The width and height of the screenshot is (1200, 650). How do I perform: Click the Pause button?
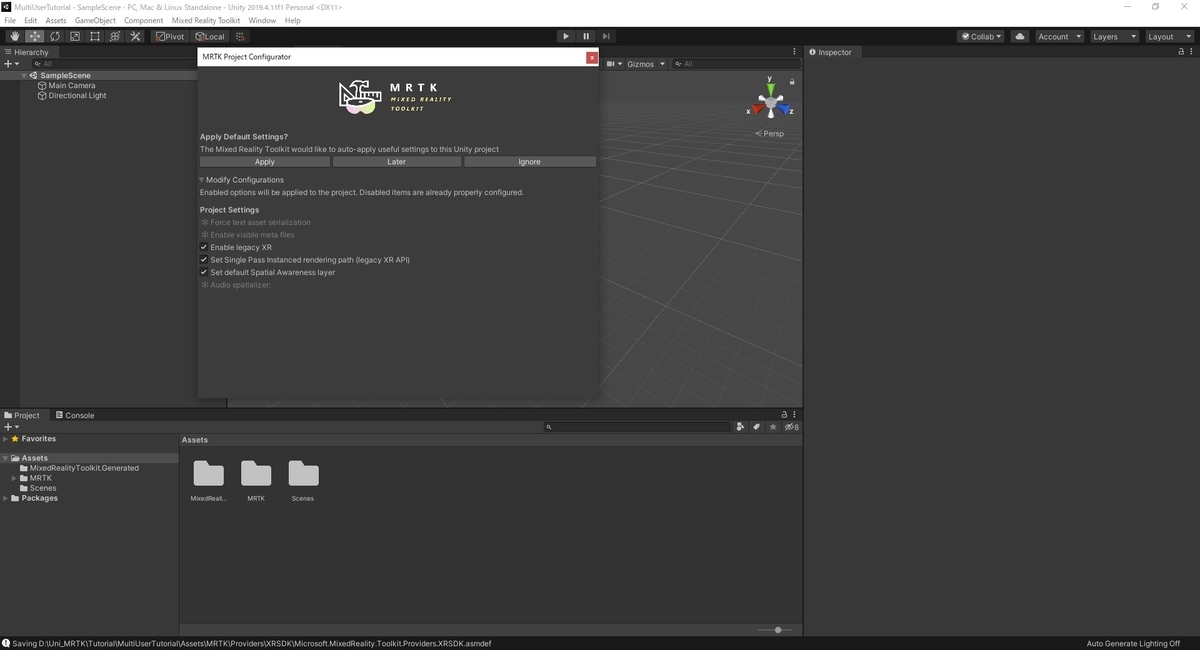585,36
